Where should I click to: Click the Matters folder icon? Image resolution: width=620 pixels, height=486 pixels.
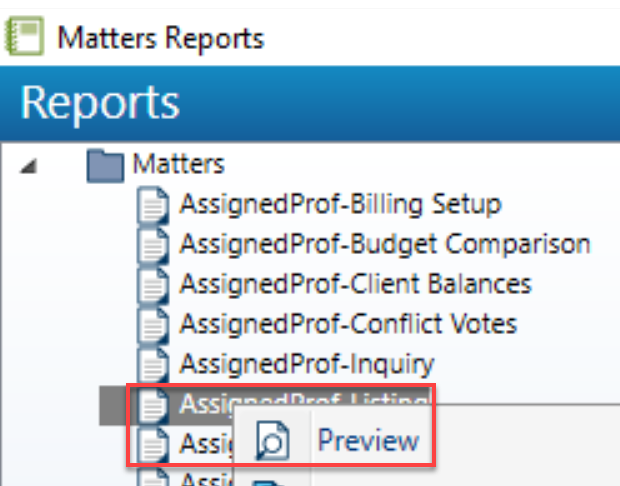click(x=105, y=166)
